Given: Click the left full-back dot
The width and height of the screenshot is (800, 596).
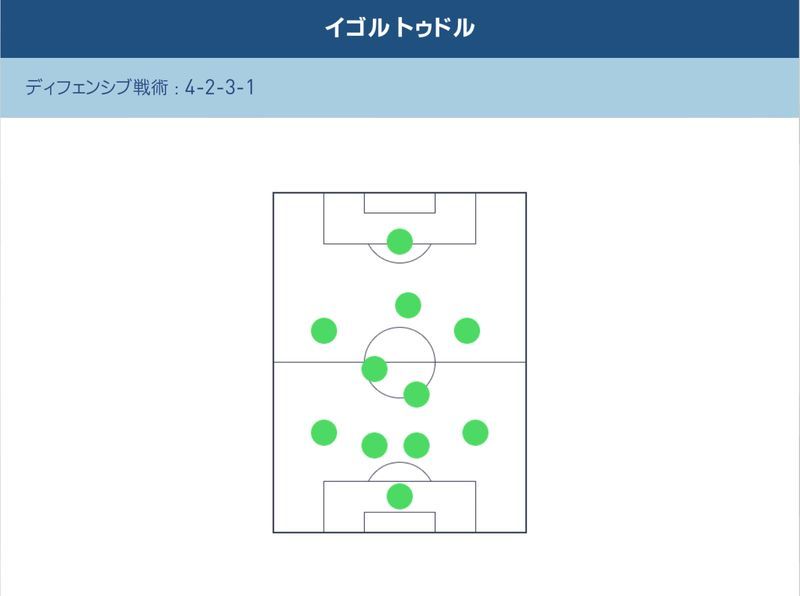Looking at the screenshot, I should point(324,432).
